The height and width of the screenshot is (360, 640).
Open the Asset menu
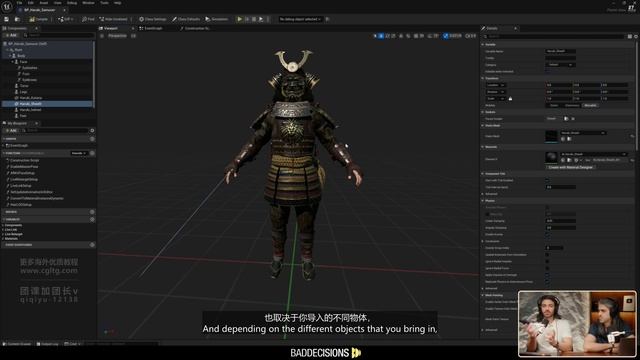tap(44, 3)
